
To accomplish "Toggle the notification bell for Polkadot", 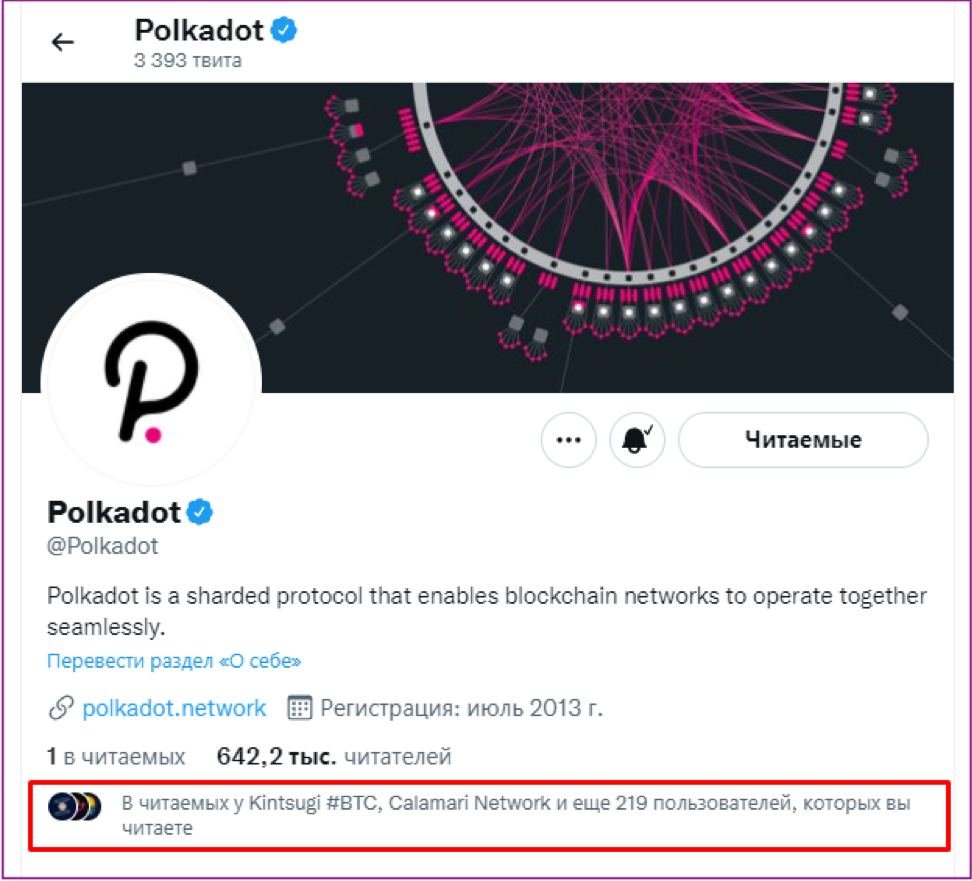I will tap(637, 440).
